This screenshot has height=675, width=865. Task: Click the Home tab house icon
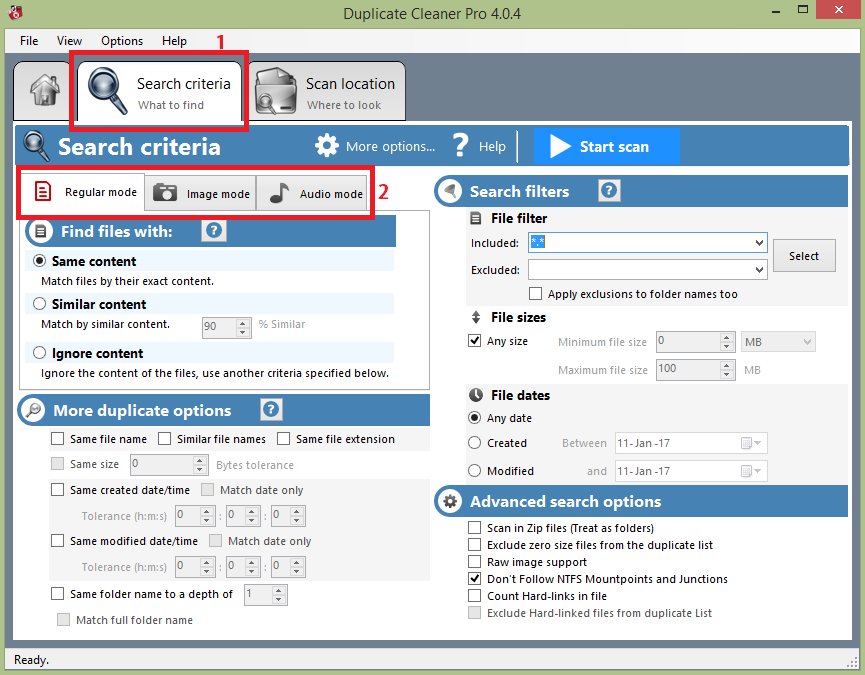[44, 90]
